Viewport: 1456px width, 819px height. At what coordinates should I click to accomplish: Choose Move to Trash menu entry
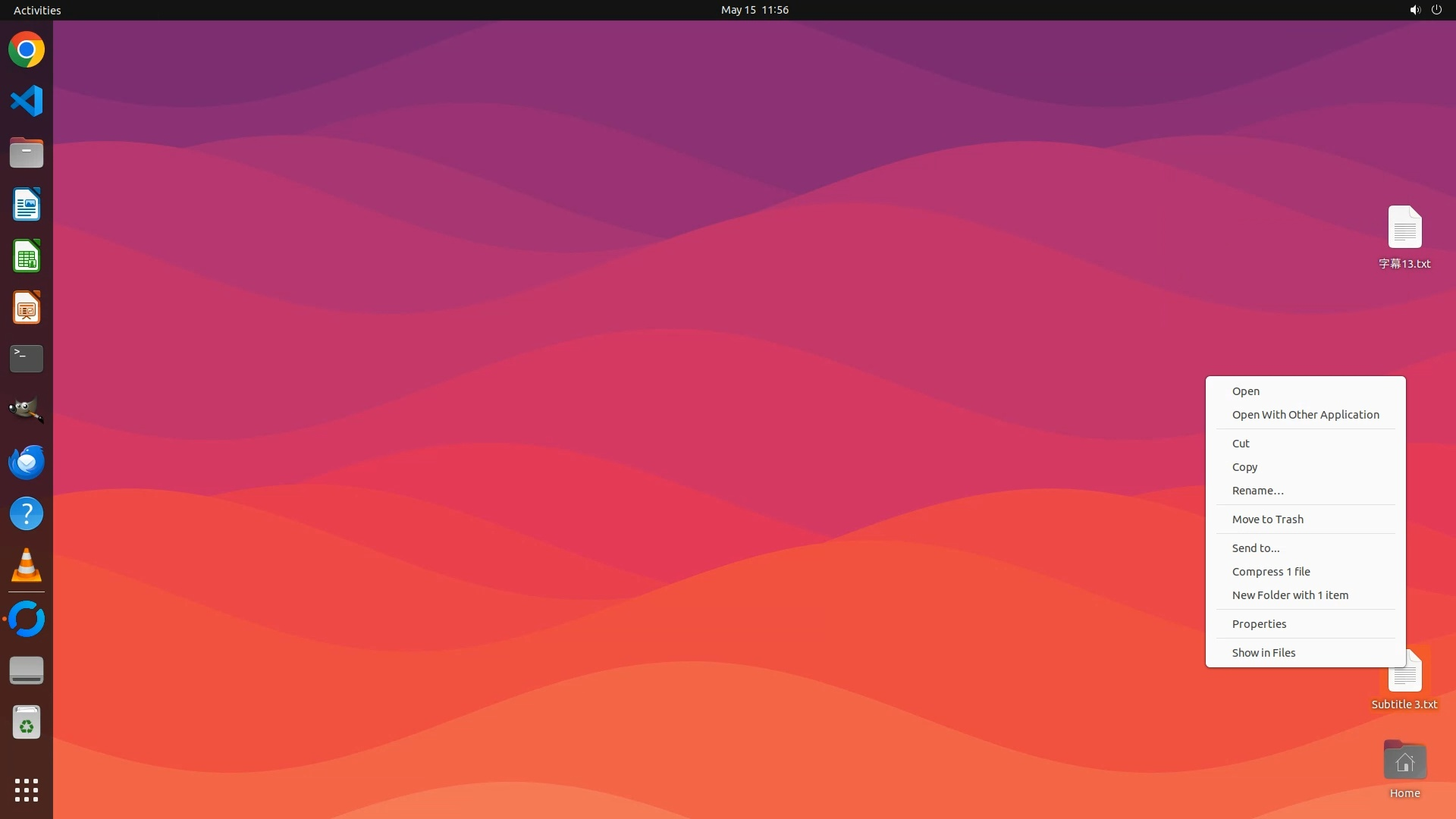point(1267,519)
